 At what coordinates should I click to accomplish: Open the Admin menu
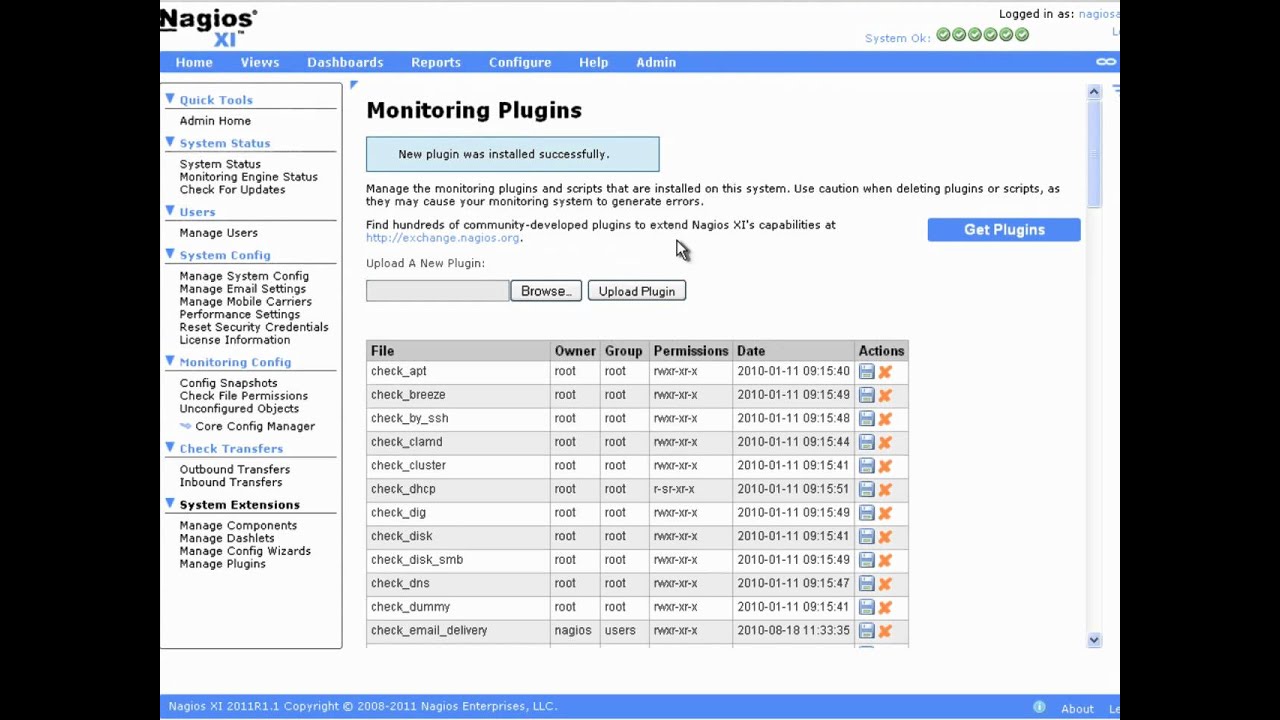(x=656, y=62)
